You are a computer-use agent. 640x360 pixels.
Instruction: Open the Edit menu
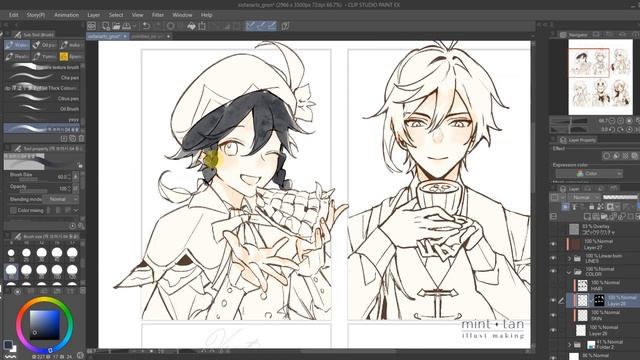[13, 15]
